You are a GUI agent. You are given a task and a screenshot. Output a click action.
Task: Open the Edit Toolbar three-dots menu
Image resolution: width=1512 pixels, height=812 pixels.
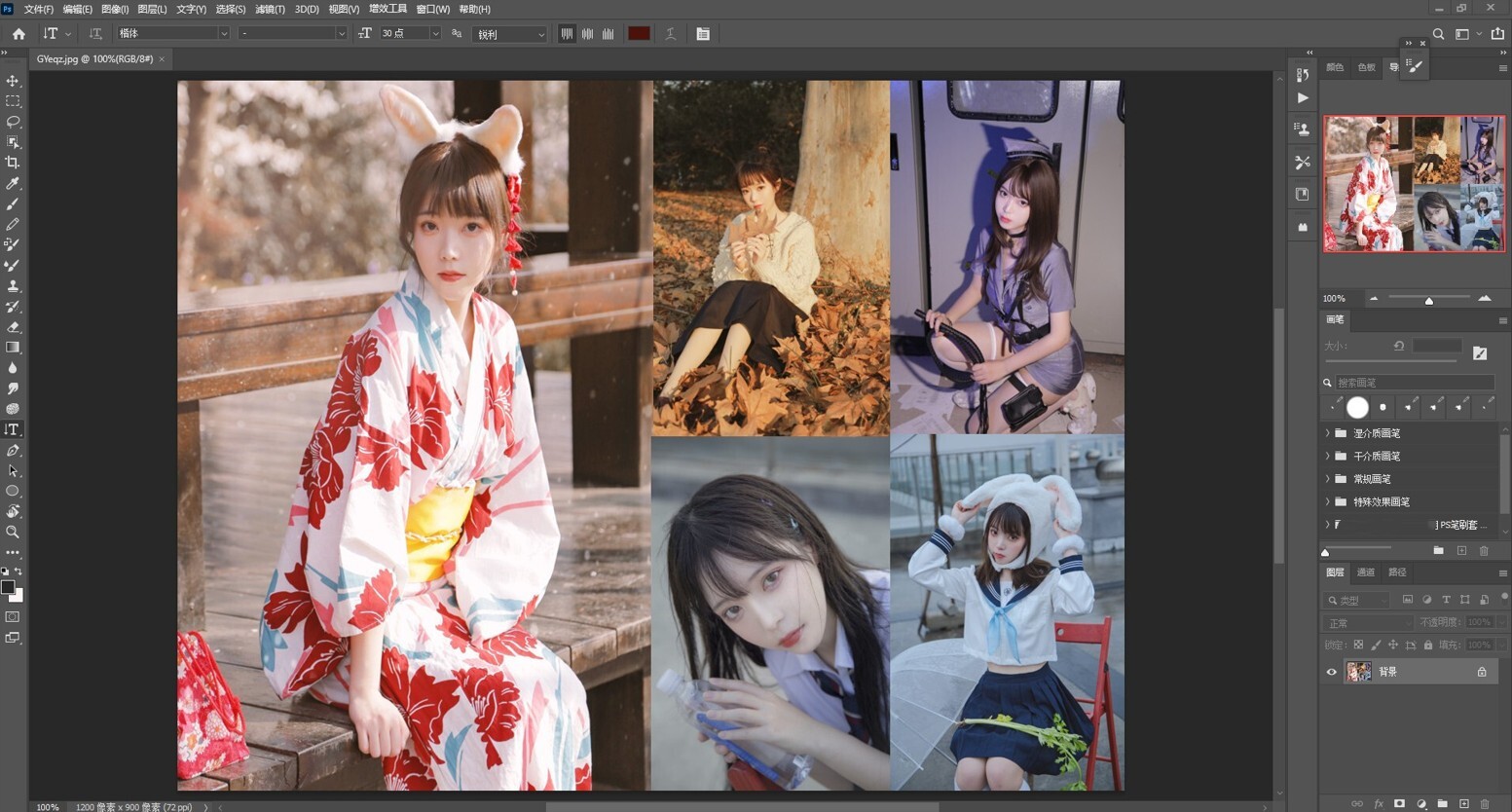[13, 552]
